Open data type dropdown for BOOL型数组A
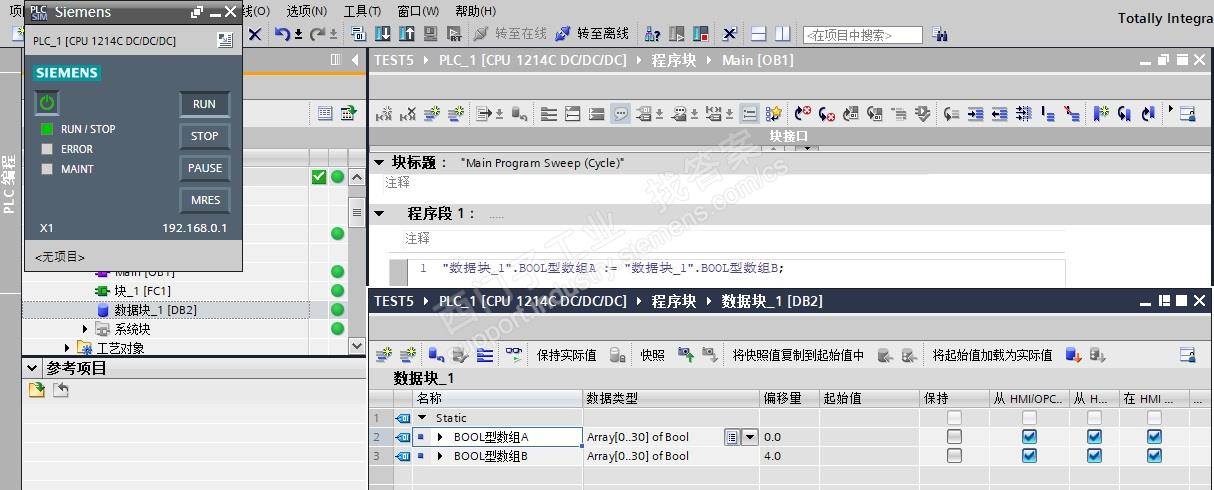Screen dimensions: 1214x490 click(749, 437)
